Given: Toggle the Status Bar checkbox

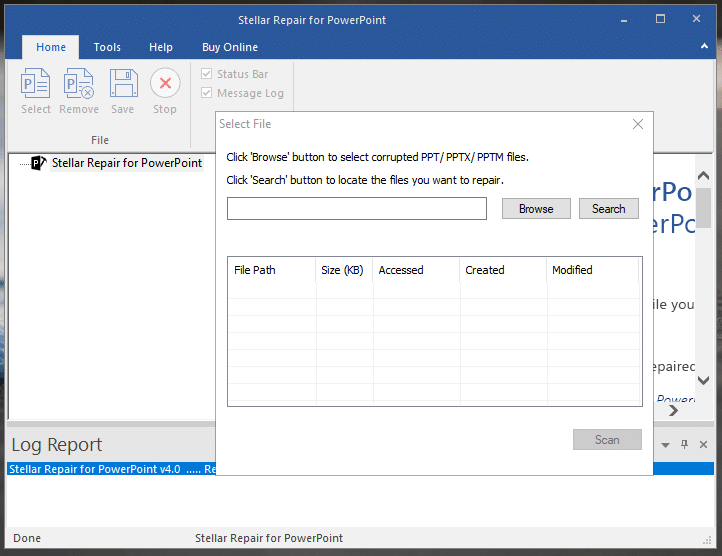Looking at the screenshot, I should (x=207, y=74).
